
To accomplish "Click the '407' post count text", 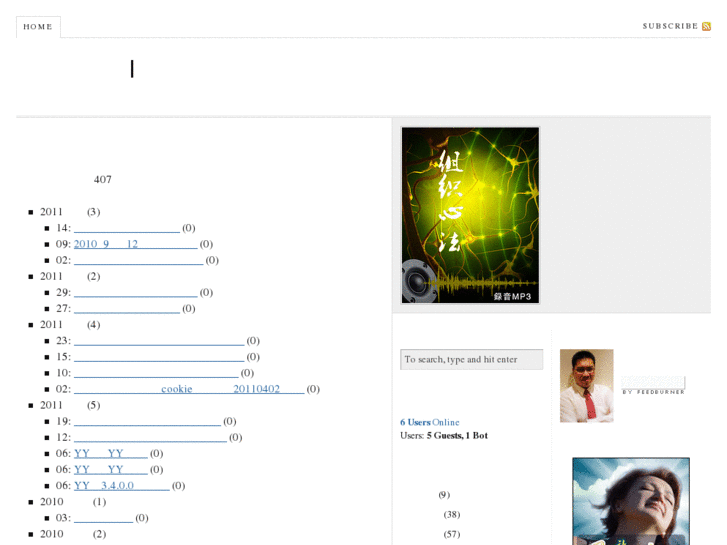I will 102,180.
